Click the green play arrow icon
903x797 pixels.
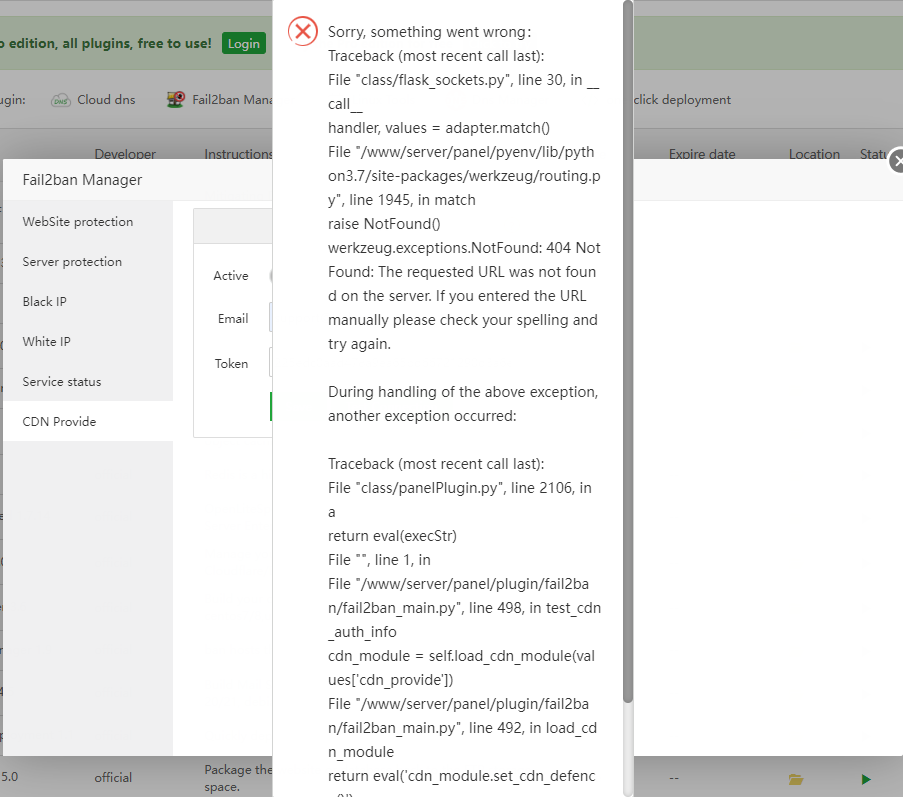[866, 778]
